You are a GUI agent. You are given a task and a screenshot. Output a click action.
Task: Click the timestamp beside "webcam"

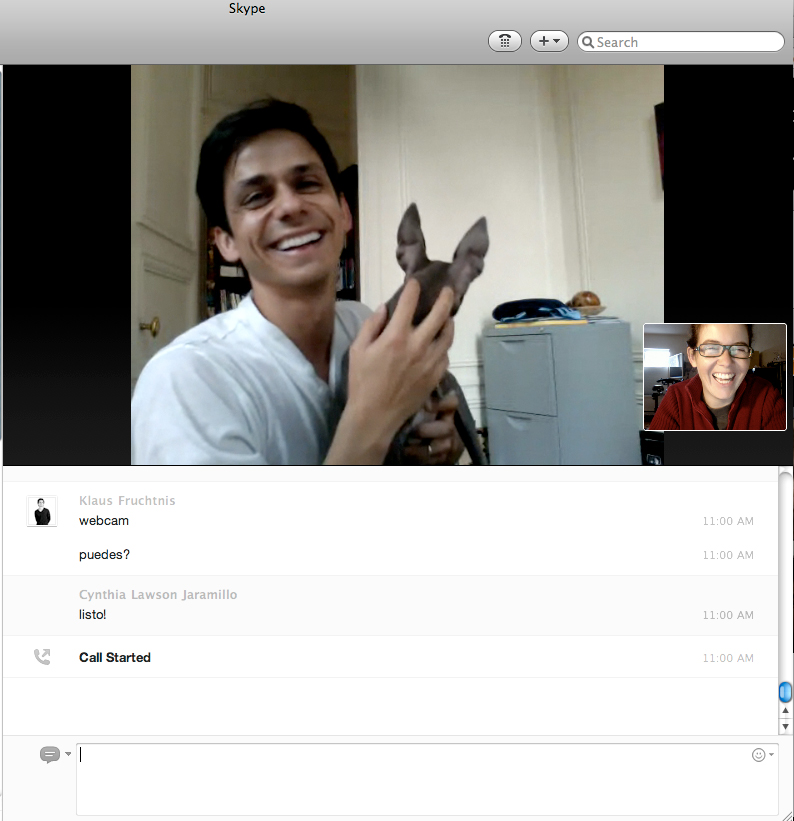(728, 521)
